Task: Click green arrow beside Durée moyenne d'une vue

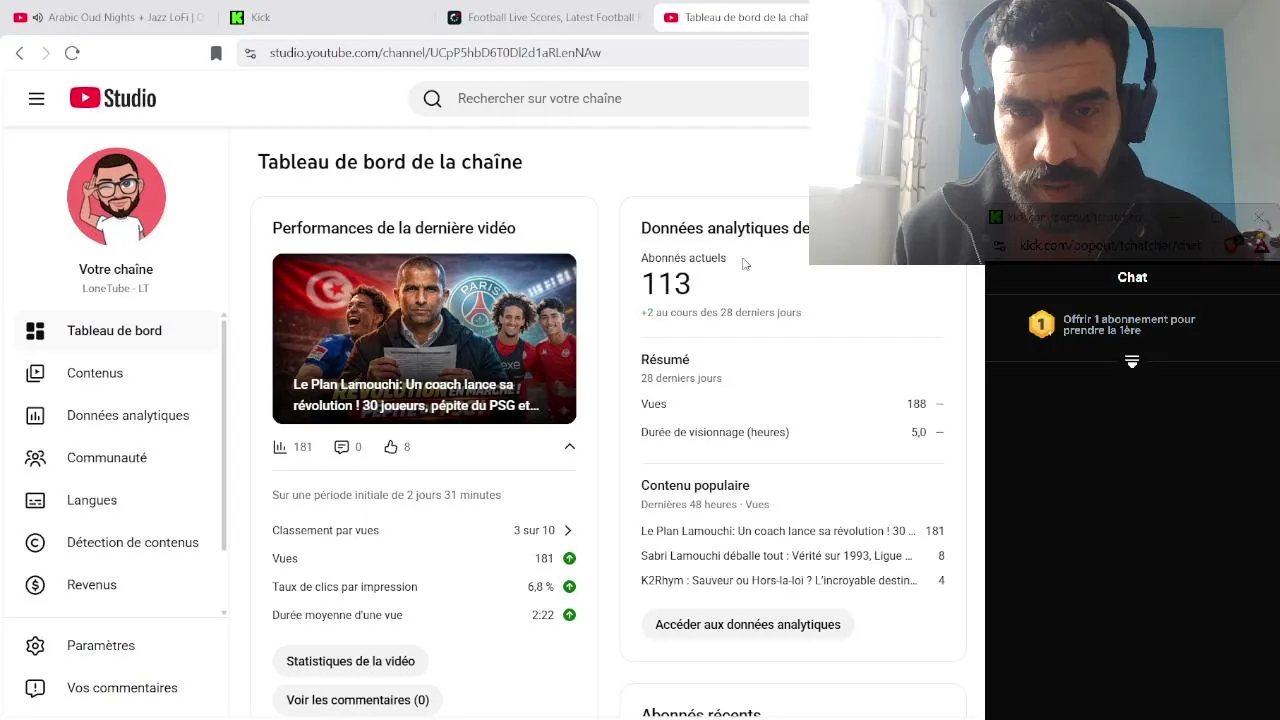Action: coord(569,615)
